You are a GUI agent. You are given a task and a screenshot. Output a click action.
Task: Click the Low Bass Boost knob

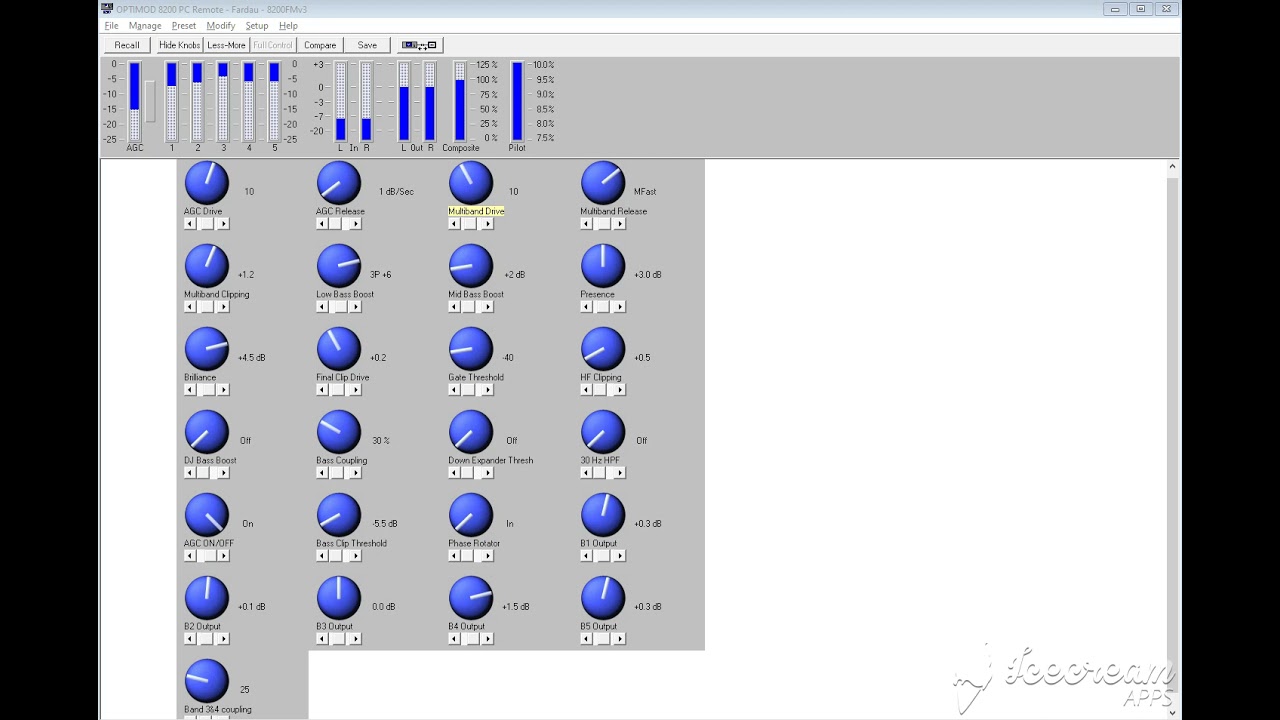click(339, 266)
